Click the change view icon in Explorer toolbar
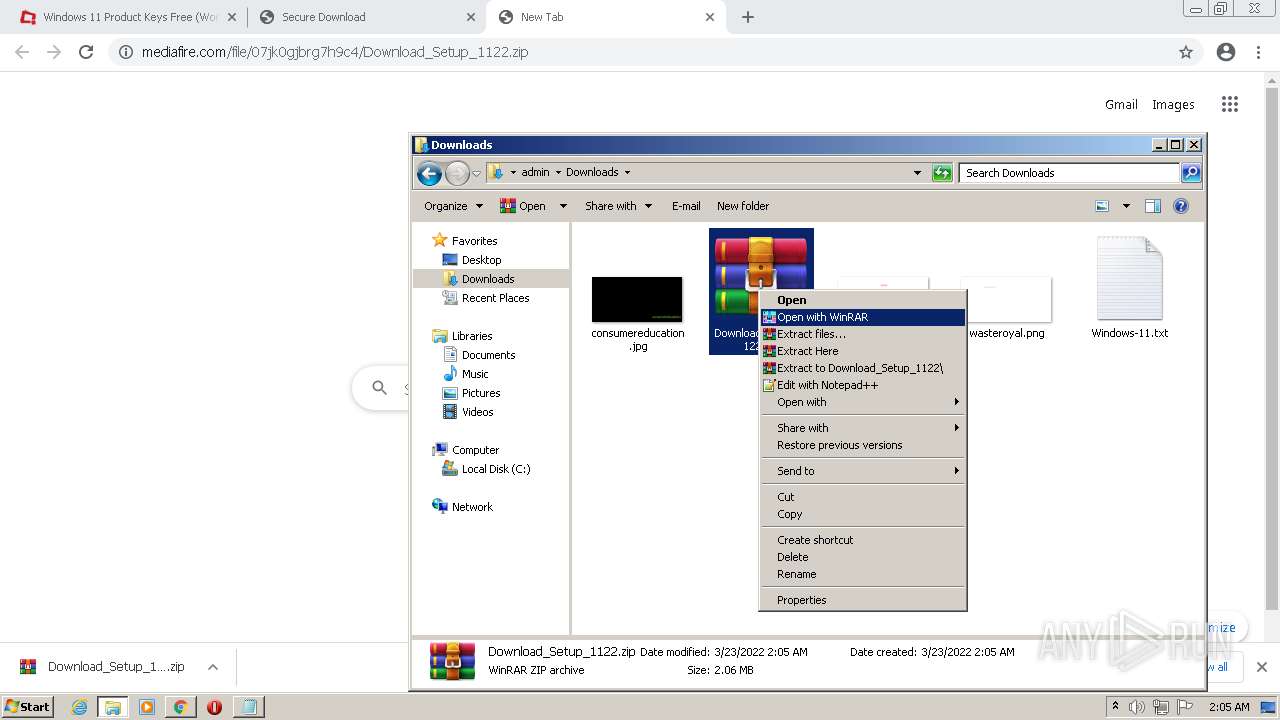Viewport: 1280px width, 720px height. tap(1102, 206)
